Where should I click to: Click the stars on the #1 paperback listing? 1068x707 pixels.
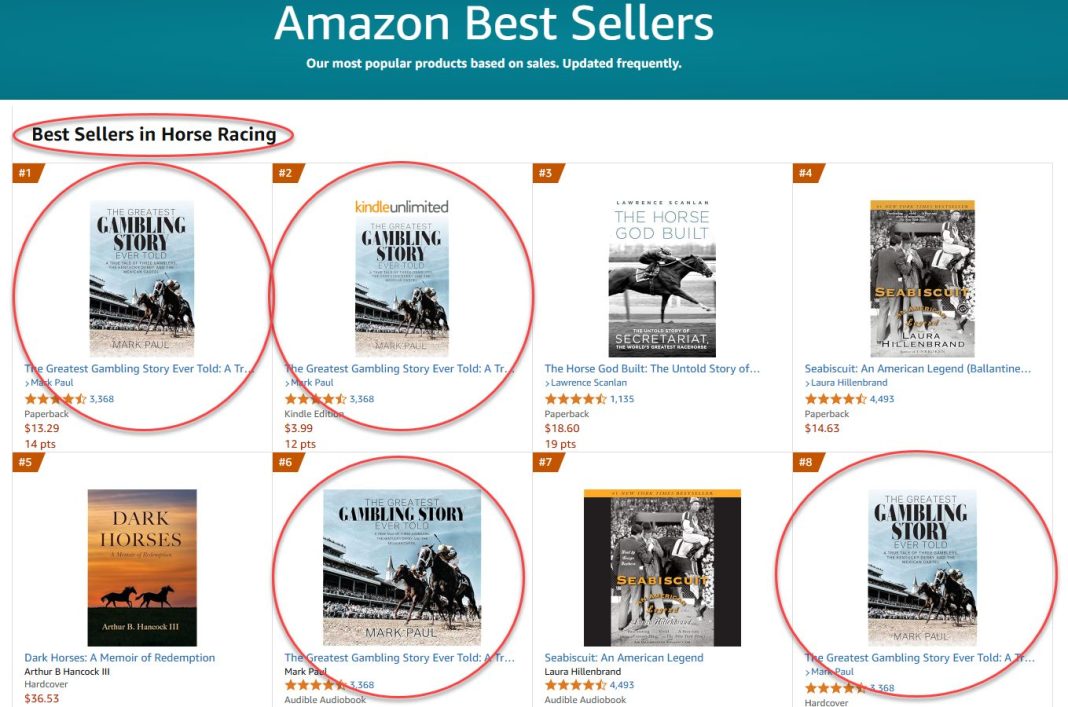55,399
